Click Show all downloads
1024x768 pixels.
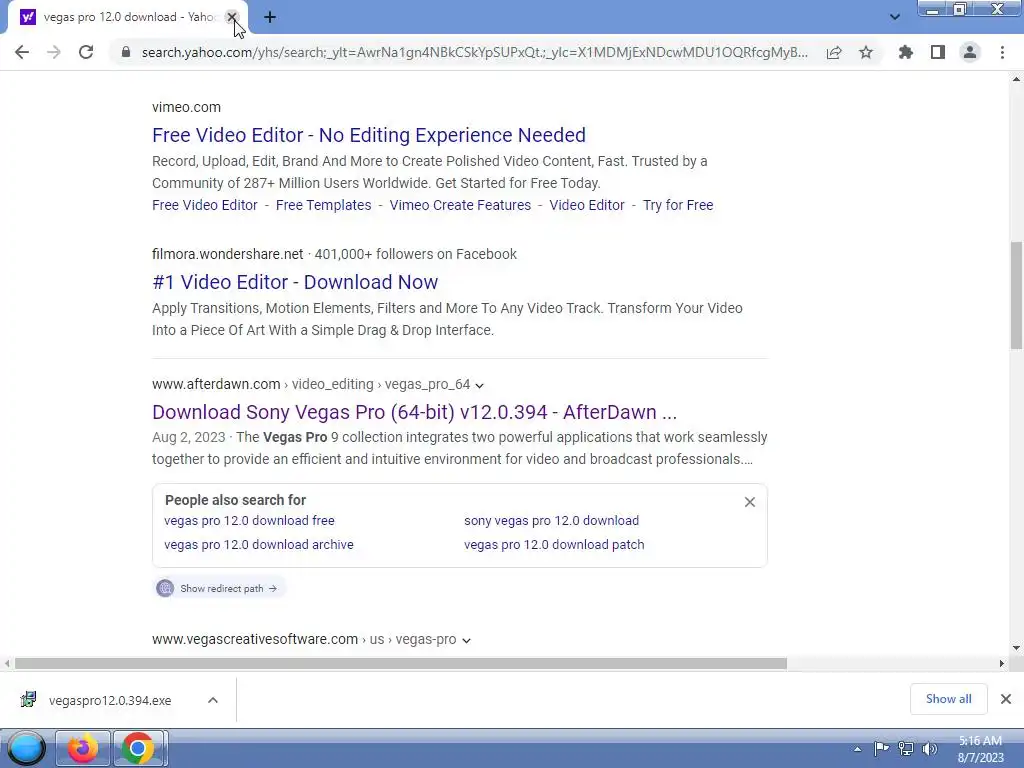coord(948,699)
